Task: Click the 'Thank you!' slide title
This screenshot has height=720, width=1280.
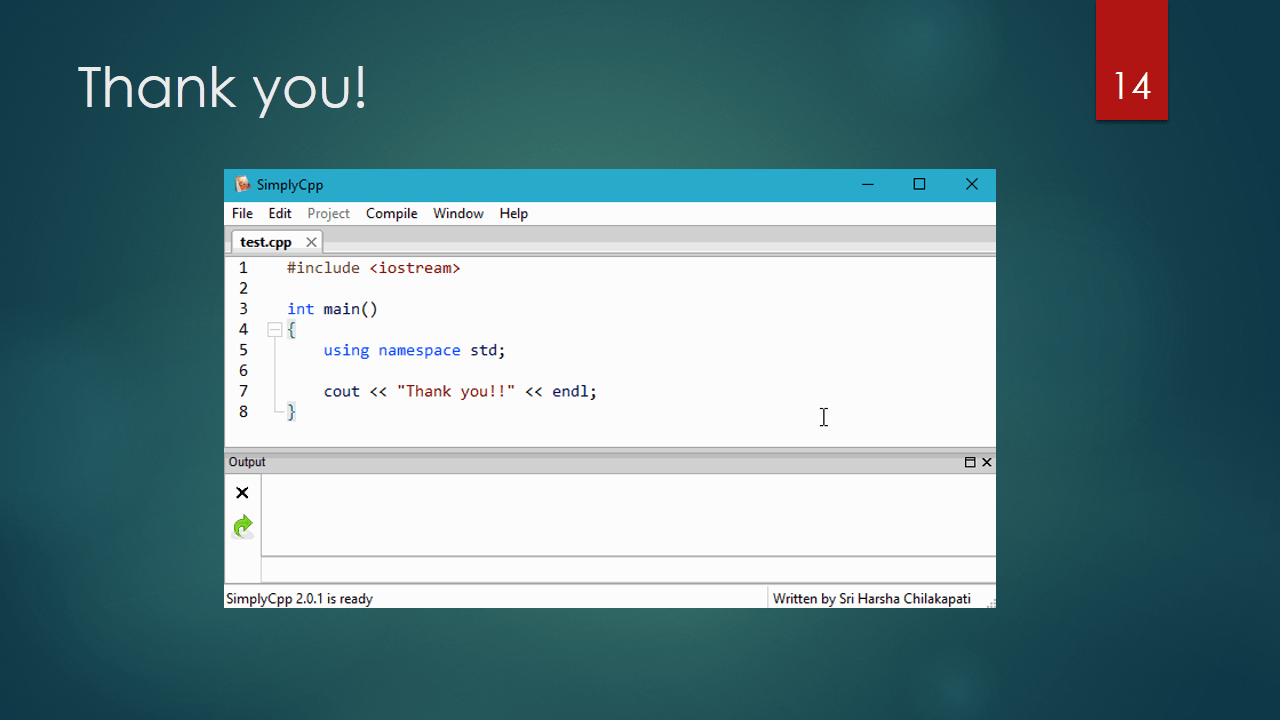Action: tap(222, 87)
